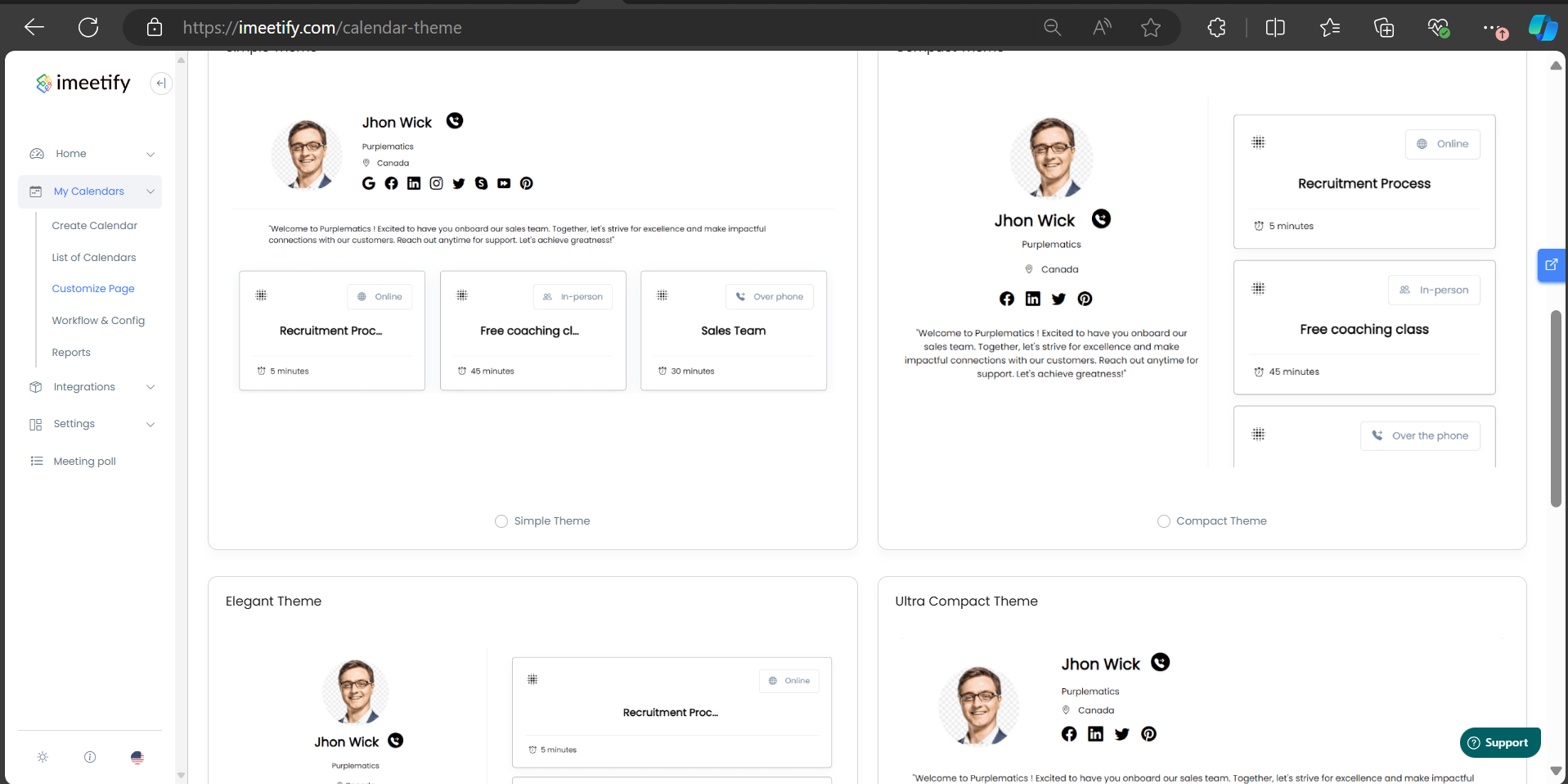Switch light/dark mode using the sun icon

click(43, 757)
